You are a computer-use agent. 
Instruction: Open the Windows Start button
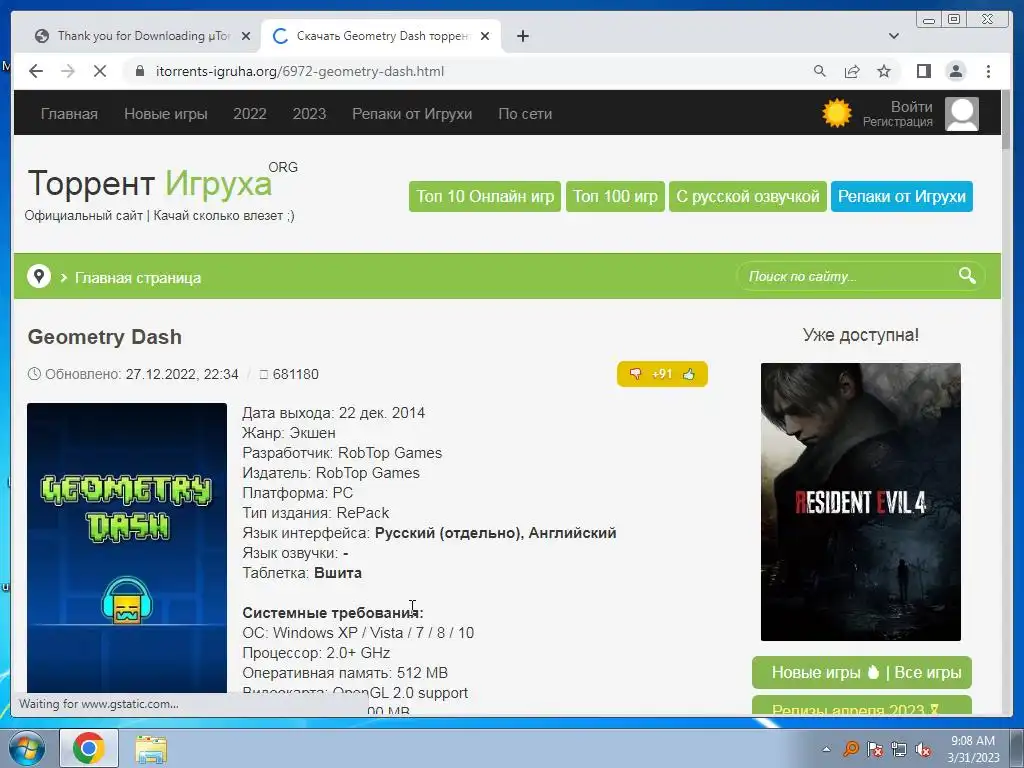click(x=27, y=748)
